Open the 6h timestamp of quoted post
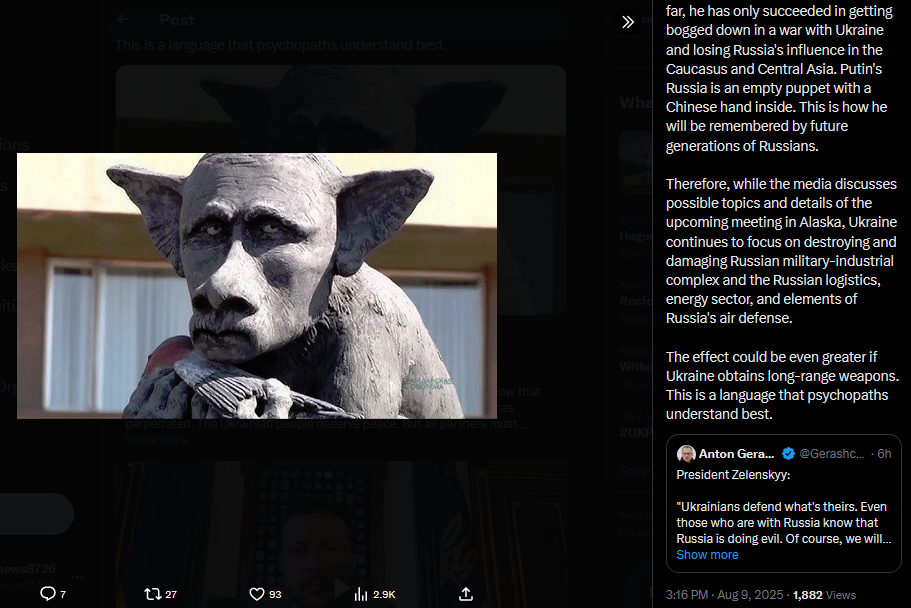Image resolution: width=911 pixels, height=608 pixels. 884,453
